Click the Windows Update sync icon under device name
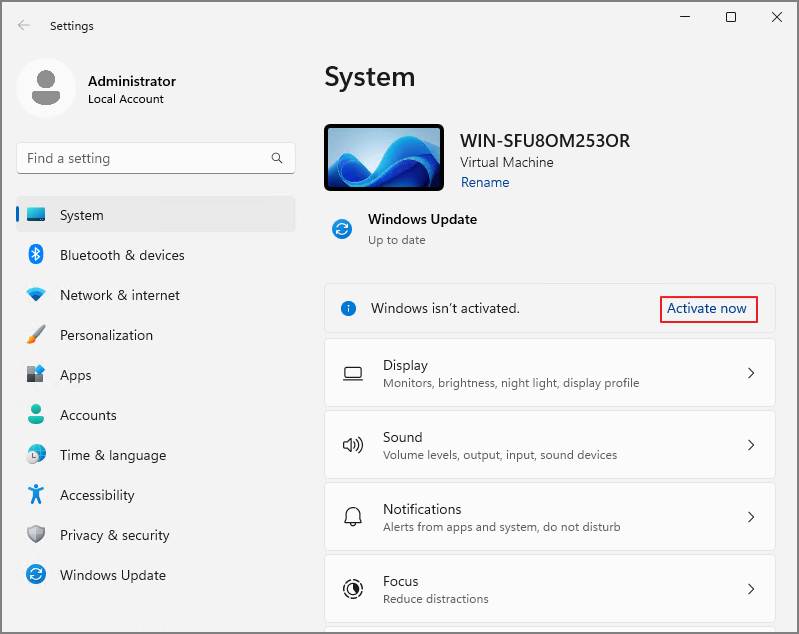Viewport: 799px width, 634px height. (x=342, y=229)
